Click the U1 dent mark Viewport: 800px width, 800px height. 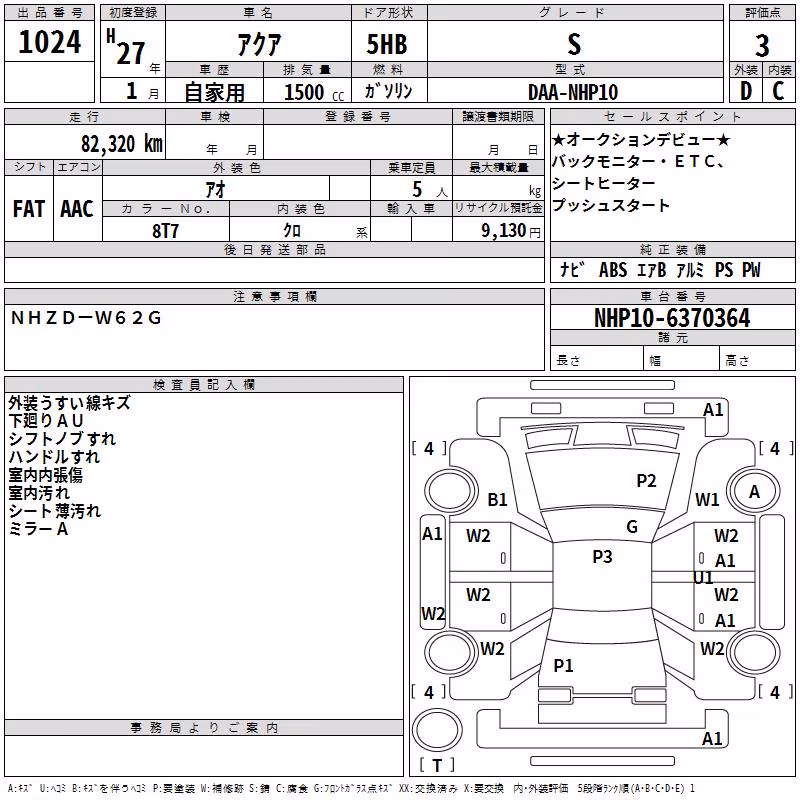point(703,578)
